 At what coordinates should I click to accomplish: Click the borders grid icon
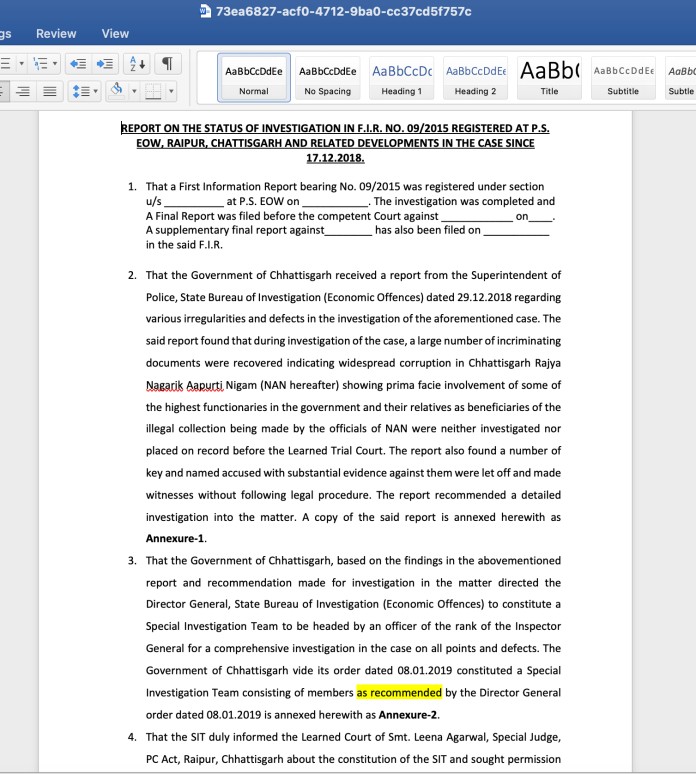pos(153,91)
